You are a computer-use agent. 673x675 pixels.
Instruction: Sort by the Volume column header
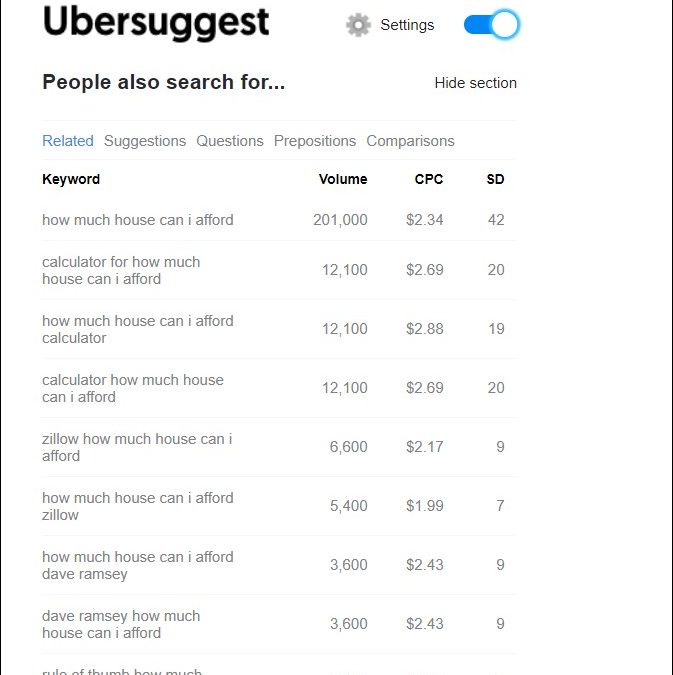click(343, 180)
